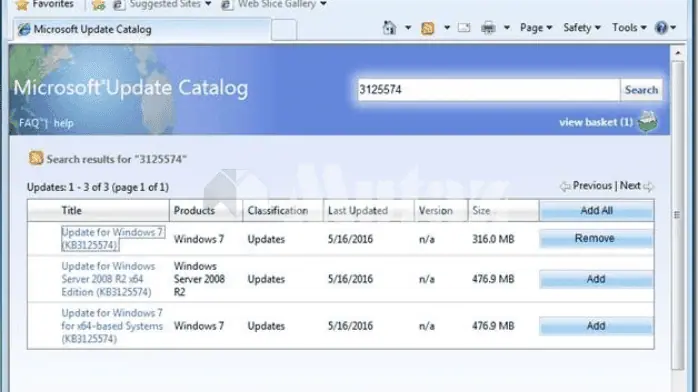
Task: Open a new blank tab
Action: 284,30
